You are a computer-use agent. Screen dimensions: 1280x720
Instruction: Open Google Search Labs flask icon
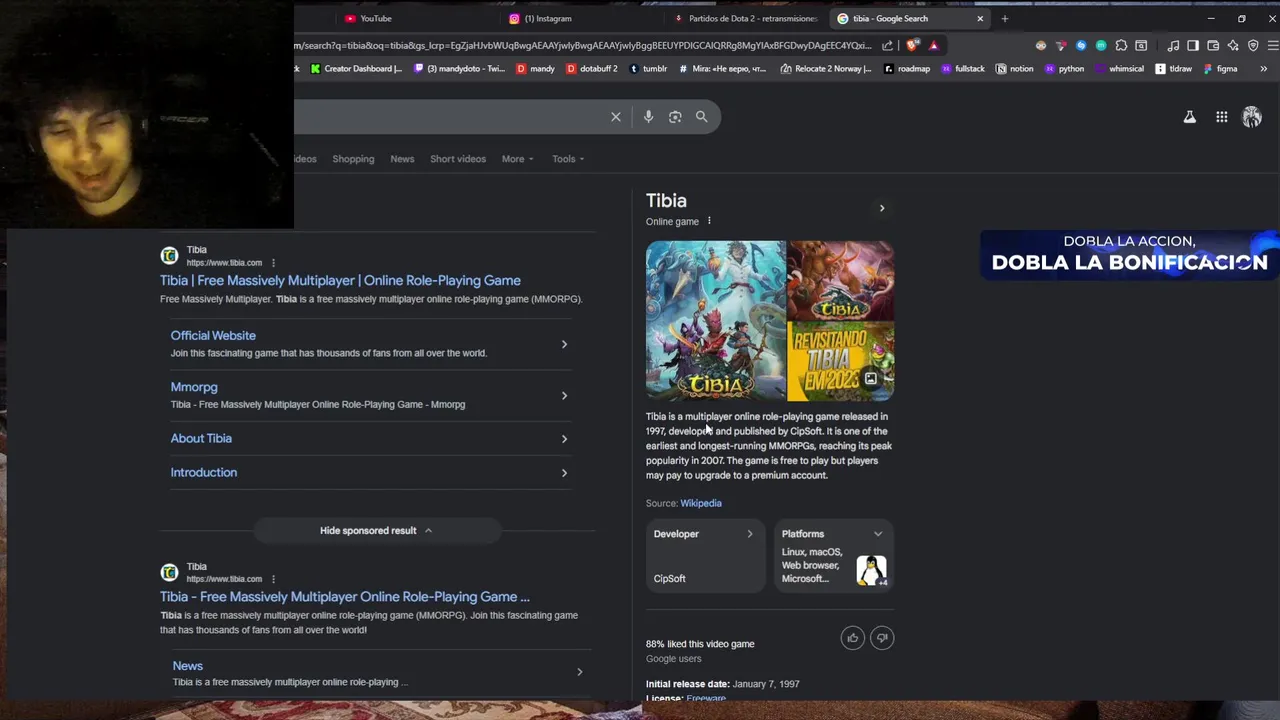(x=1190, y=117)
